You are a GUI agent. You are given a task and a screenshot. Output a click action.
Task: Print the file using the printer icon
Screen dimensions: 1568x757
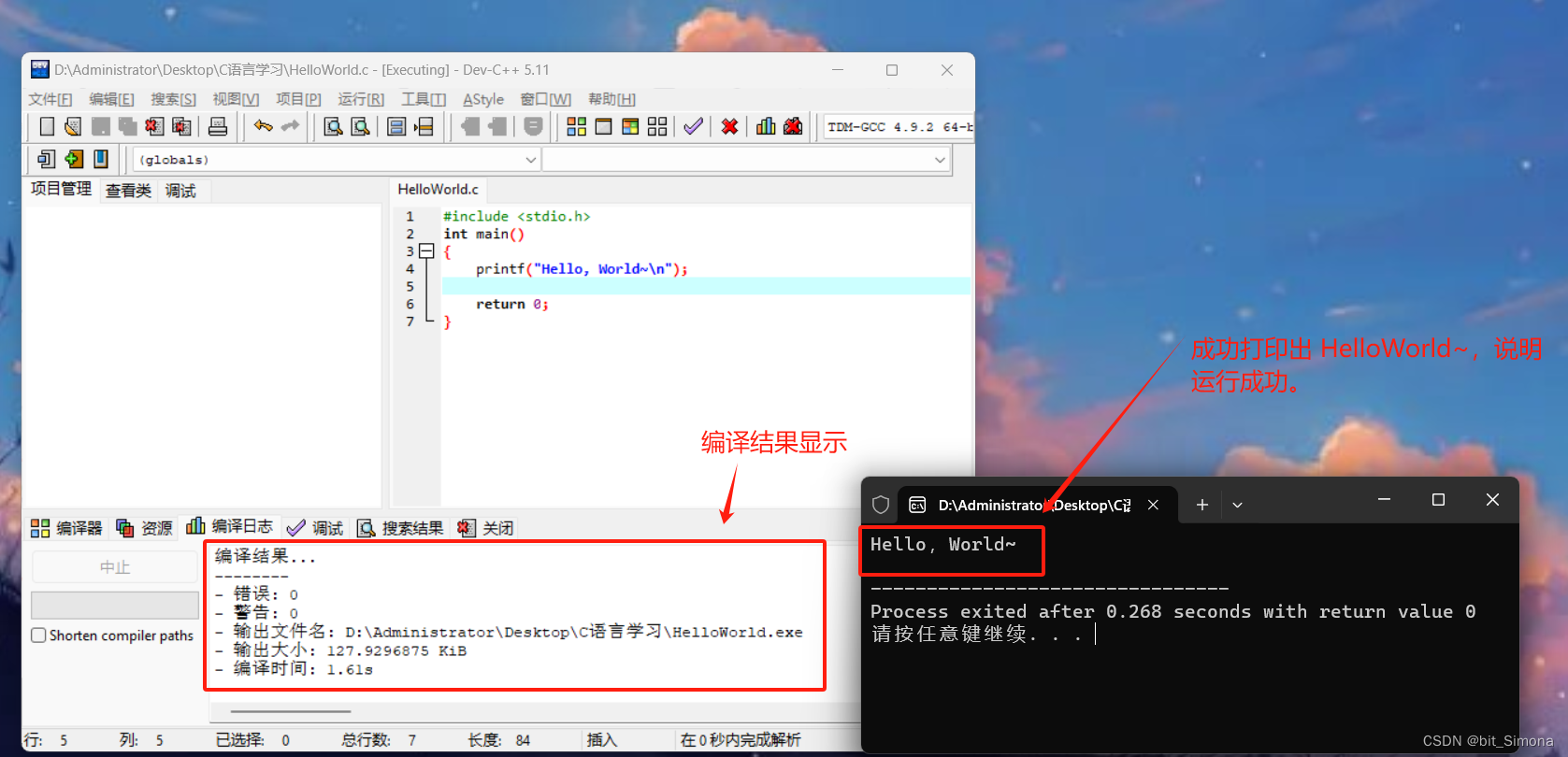[218, 126]
